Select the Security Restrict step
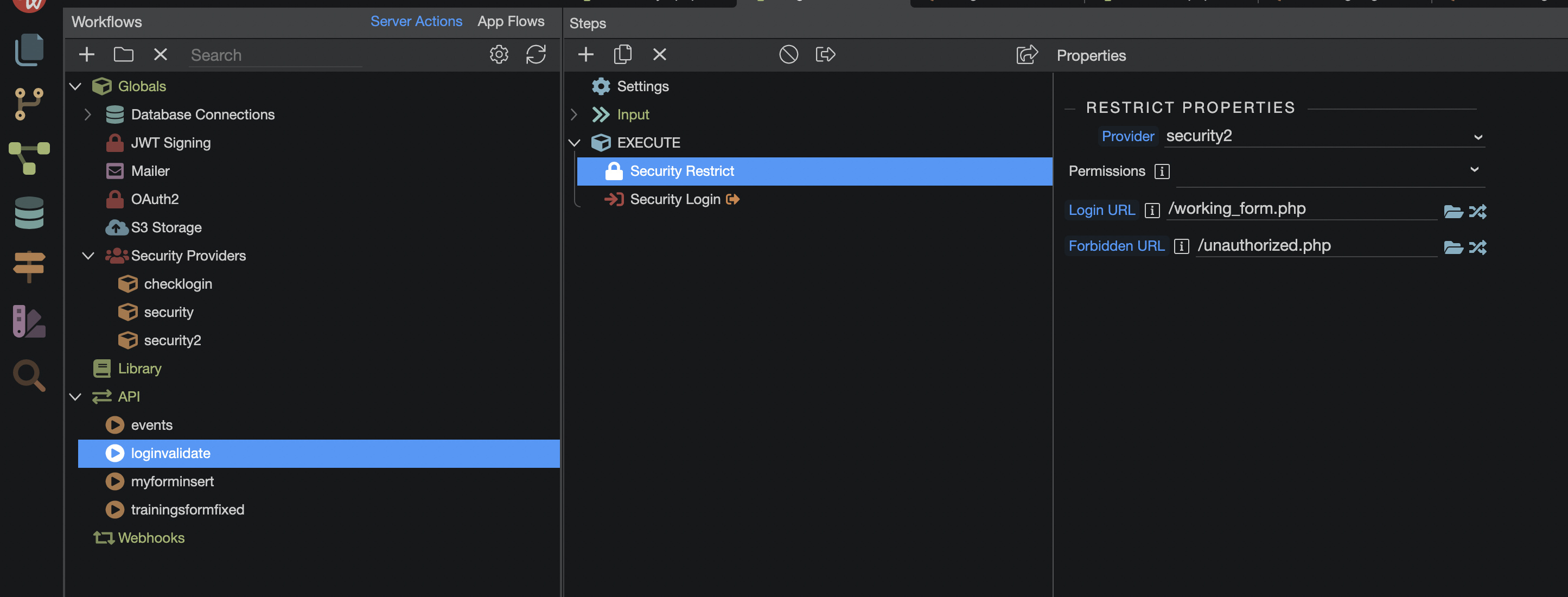This screenshot has width=1568, height=597. coord(814,171)
